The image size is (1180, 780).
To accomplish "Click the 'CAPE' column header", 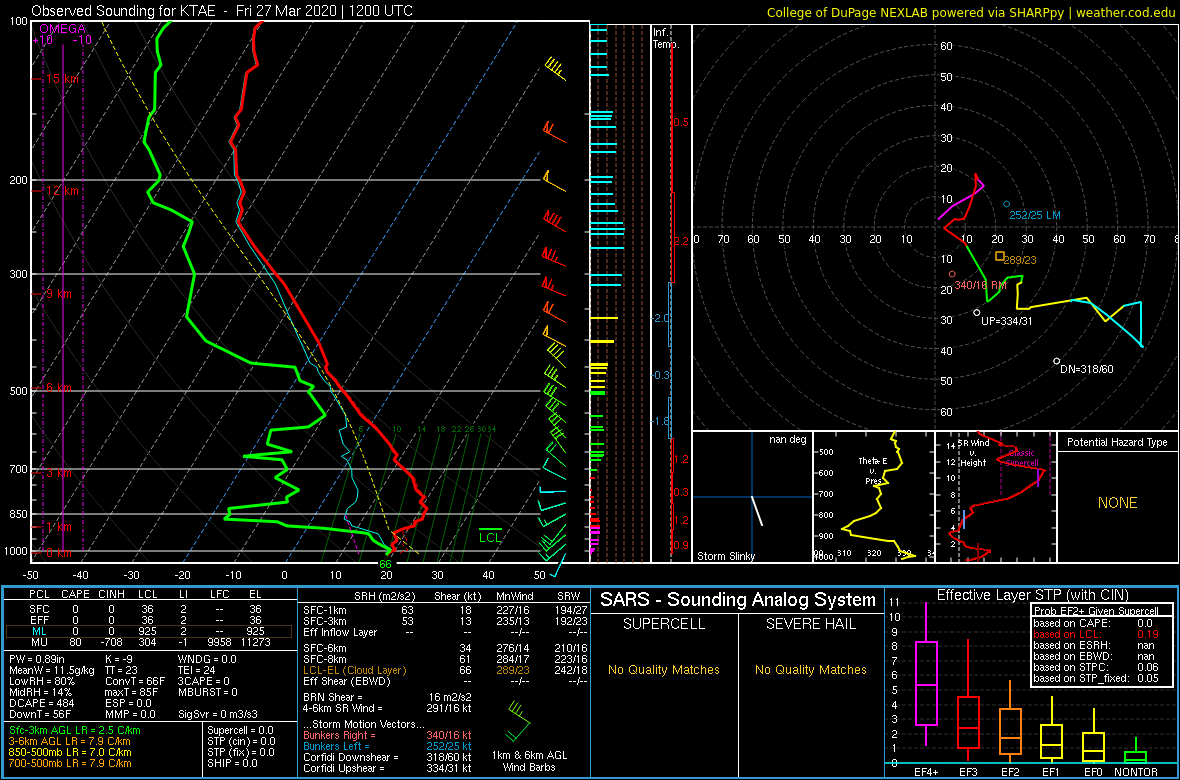I will click(x=75, y=595).
